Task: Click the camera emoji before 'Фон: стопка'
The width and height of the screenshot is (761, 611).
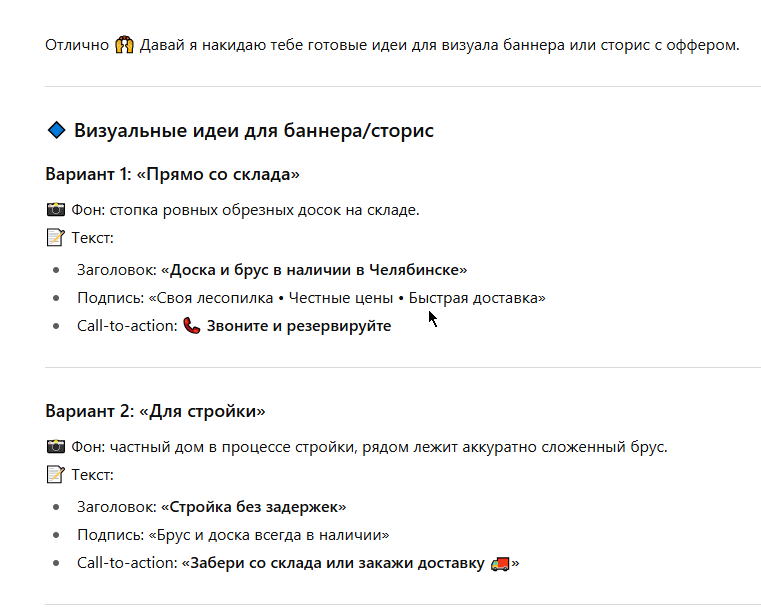Action: (x=56, y=210)
